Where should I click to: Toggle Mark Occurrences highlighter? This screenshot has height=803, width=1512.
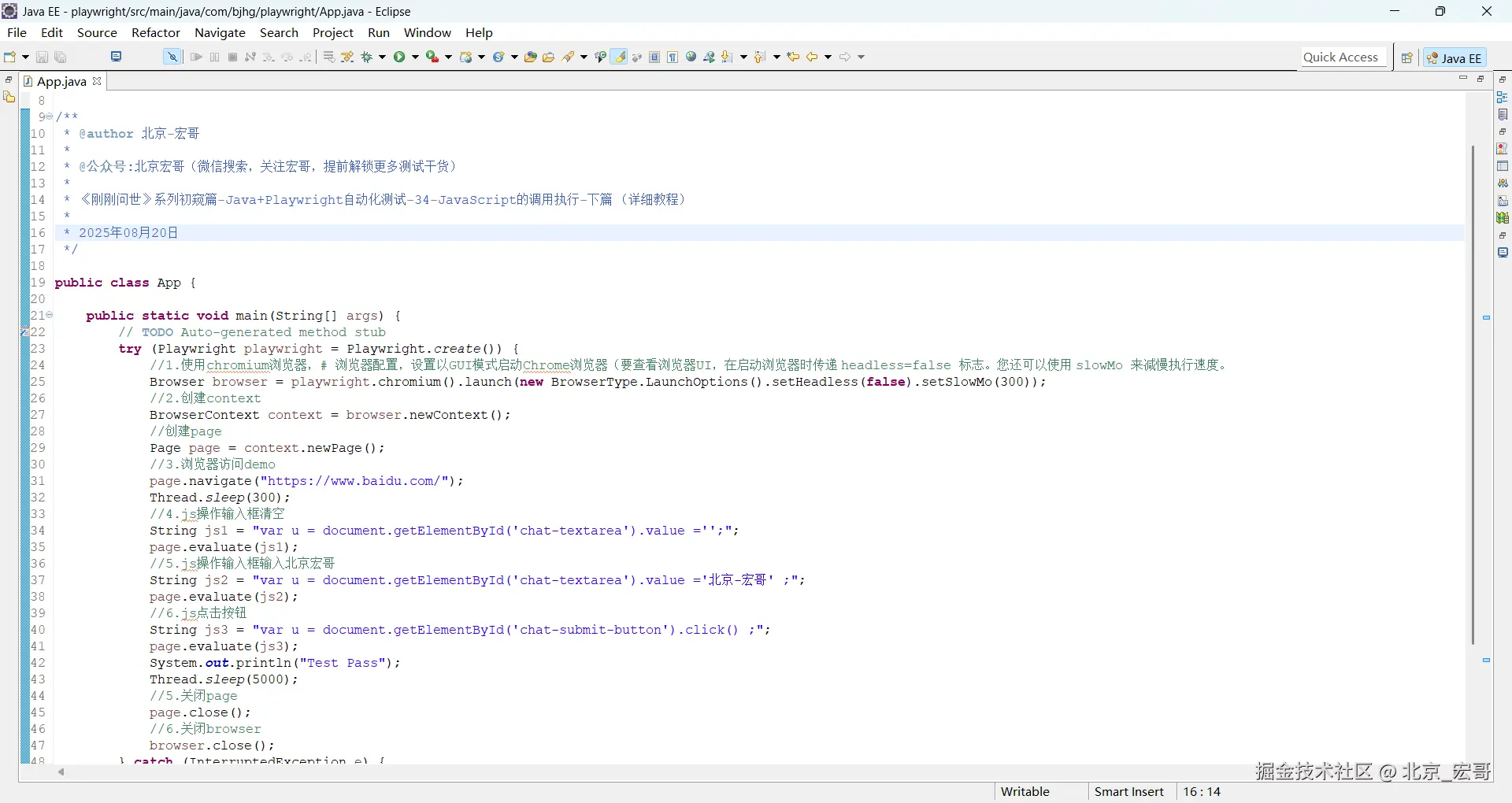tap(620, 57)
